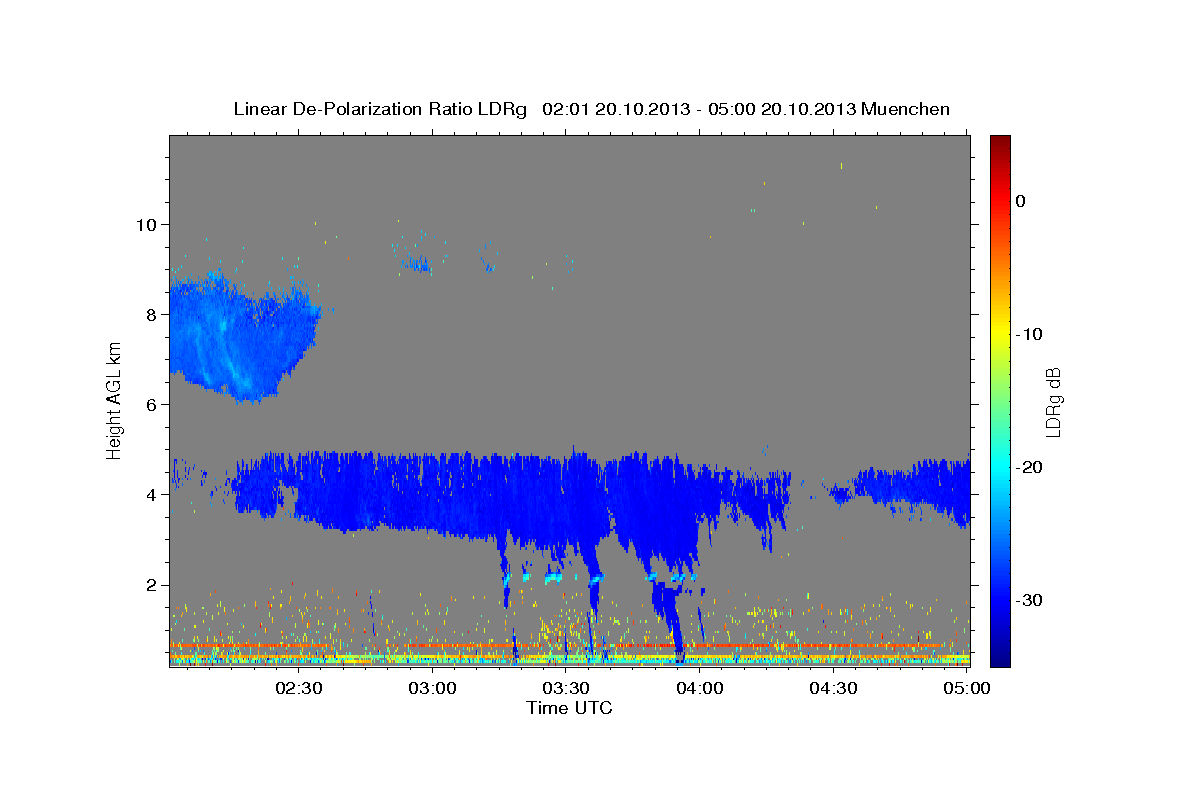Click the dark red top of the colorbar

pos(1000,142)
